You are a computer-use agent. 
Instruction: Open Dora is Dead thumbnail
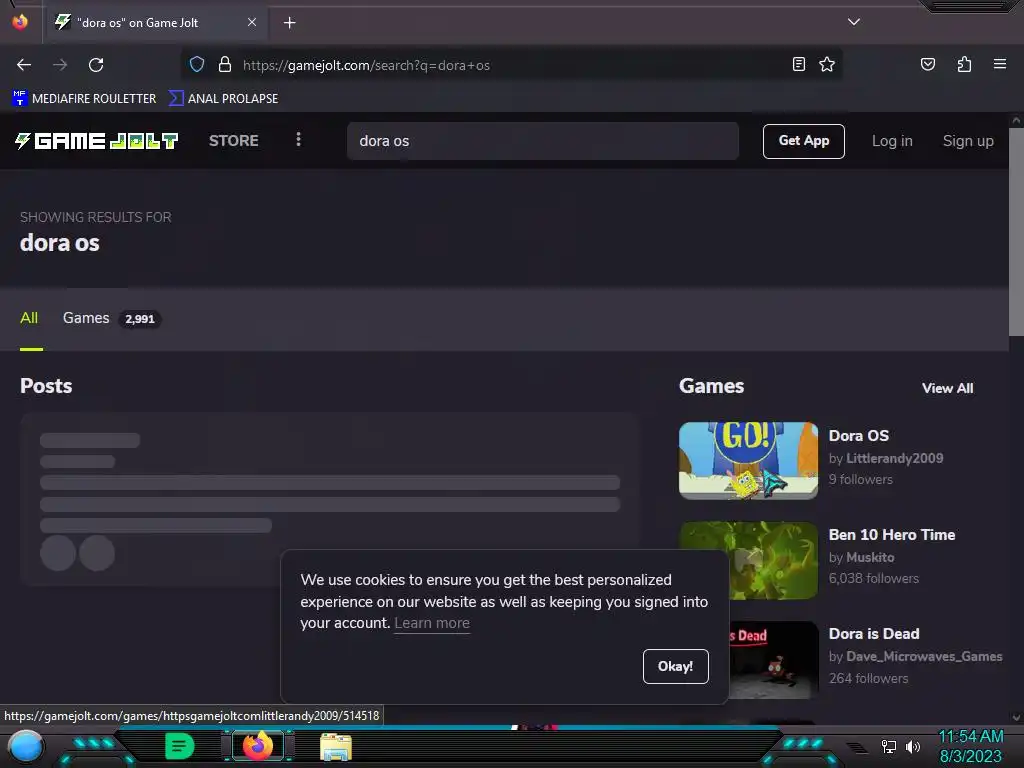click(773, 660)
